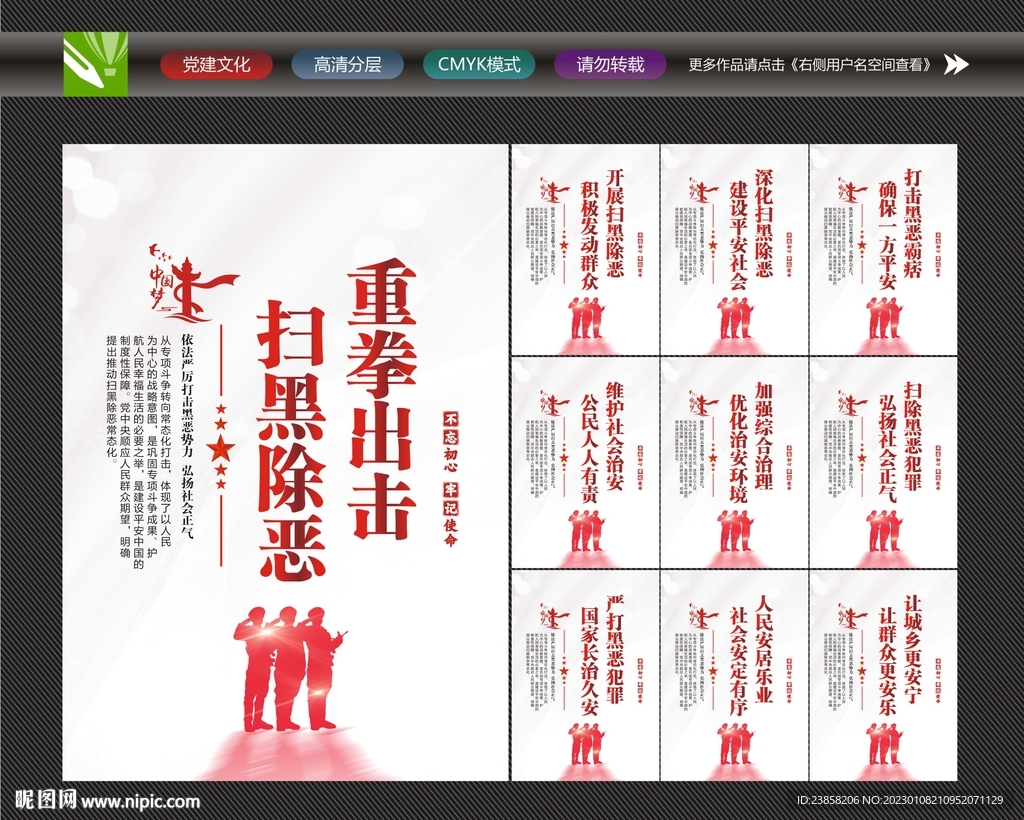1024x820 pixels.
Task: Select the teal CMYK模式 pill button
Action: point(479,65)
